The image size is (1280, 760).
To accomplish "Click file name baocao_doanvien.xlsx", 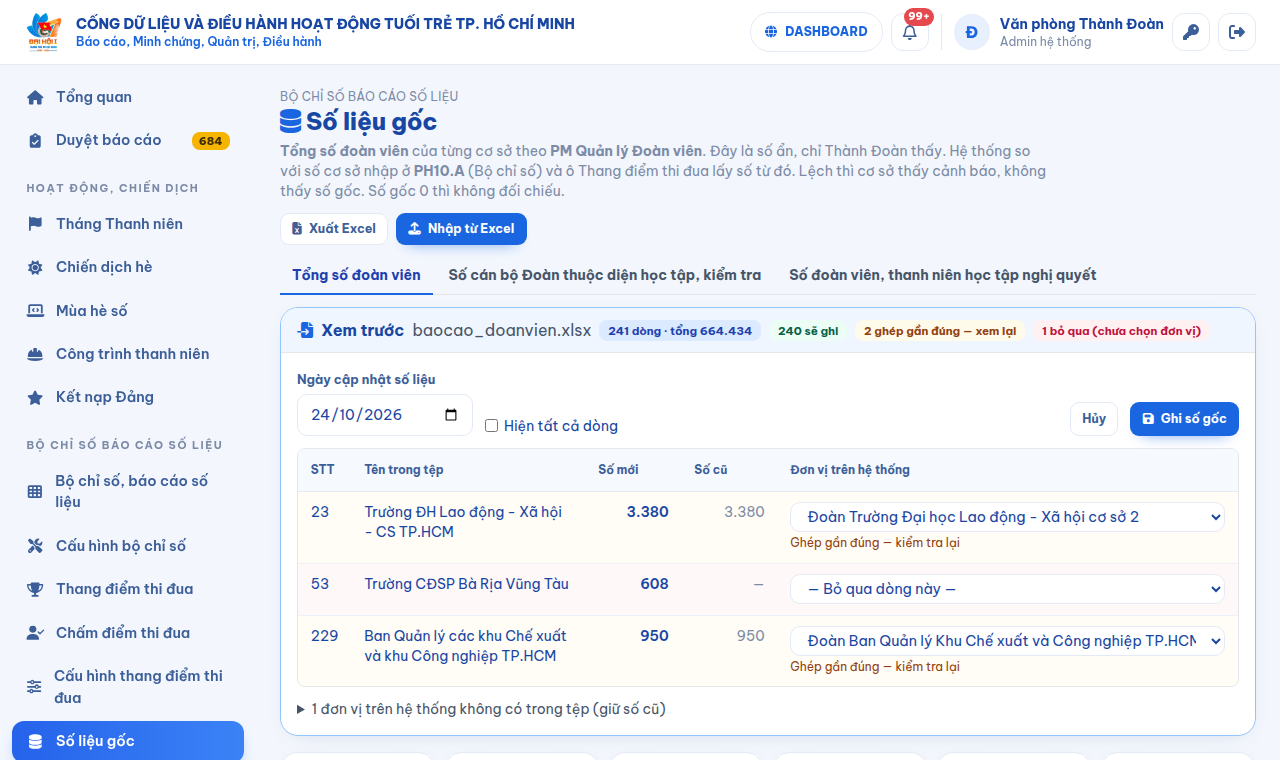I will tap(502, 331).
